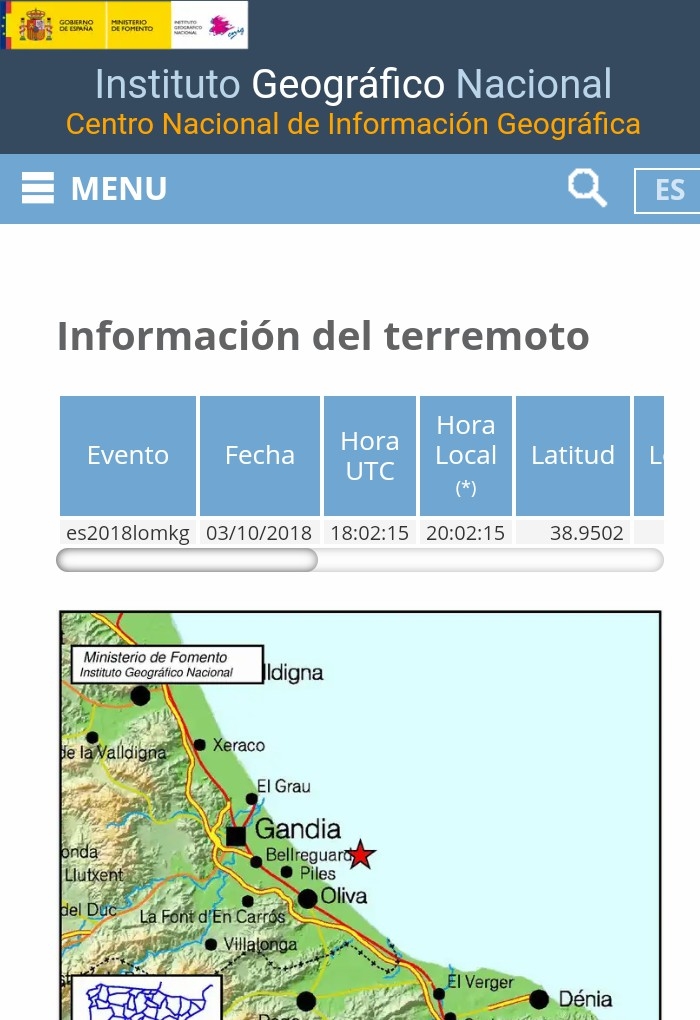Open the hamburger MENU icon
Viewport: 700px width, 1020px height.
click(38, 188)
